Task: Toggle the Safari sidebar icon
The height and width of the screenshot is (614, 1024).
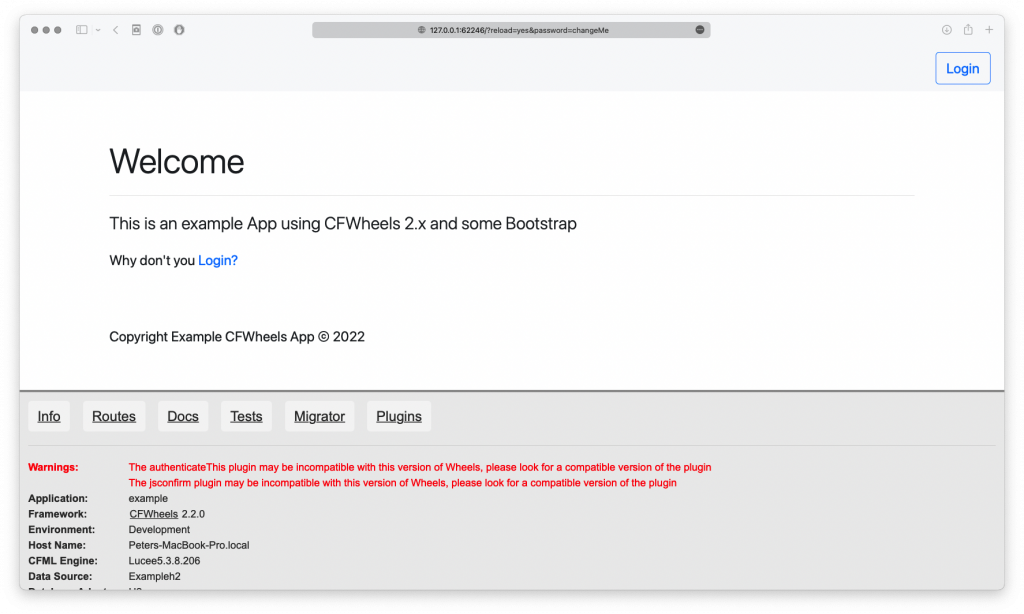Action: point(82,30)
